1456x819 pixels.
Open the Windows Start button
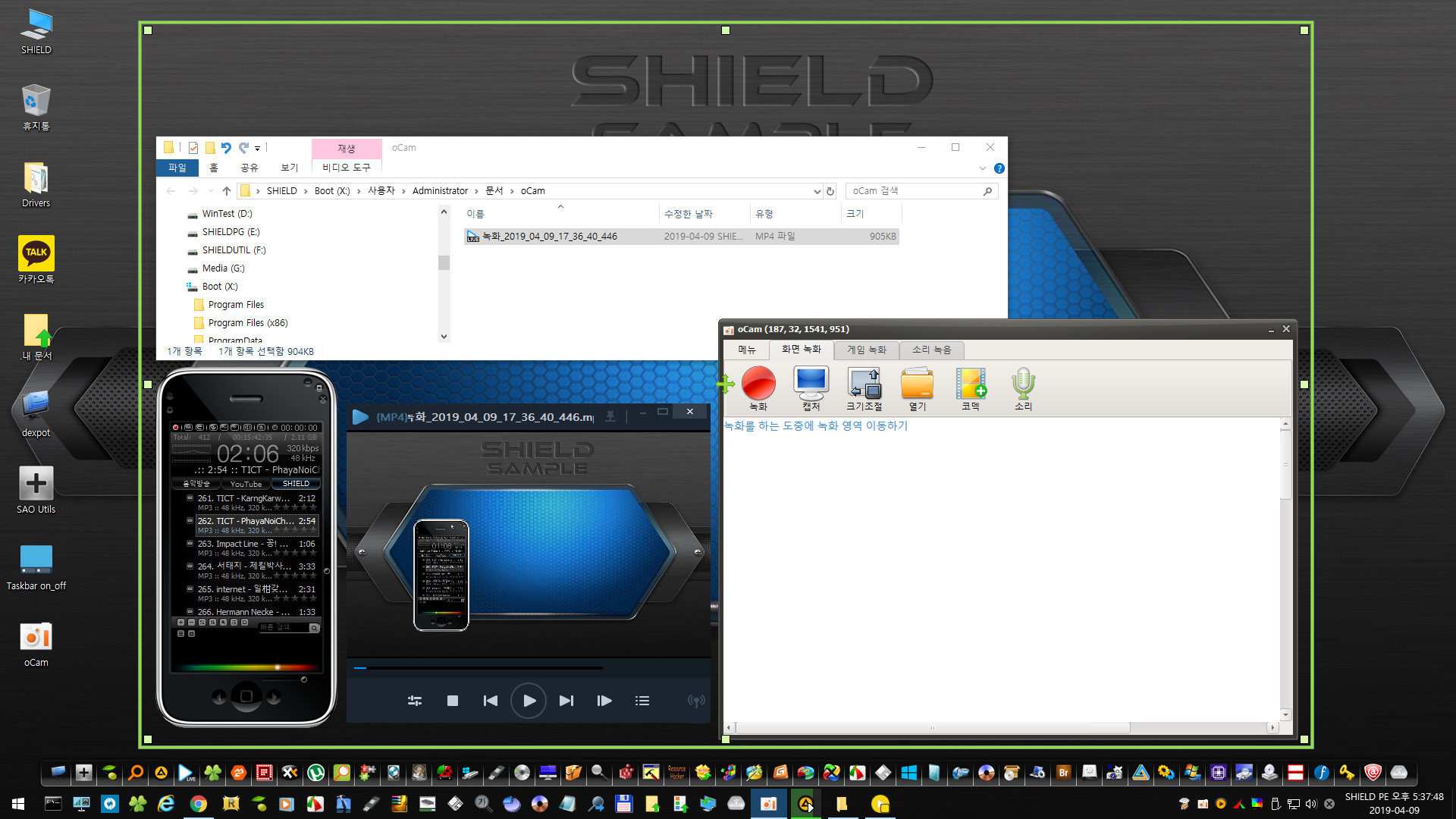click(x=18, y=804)
